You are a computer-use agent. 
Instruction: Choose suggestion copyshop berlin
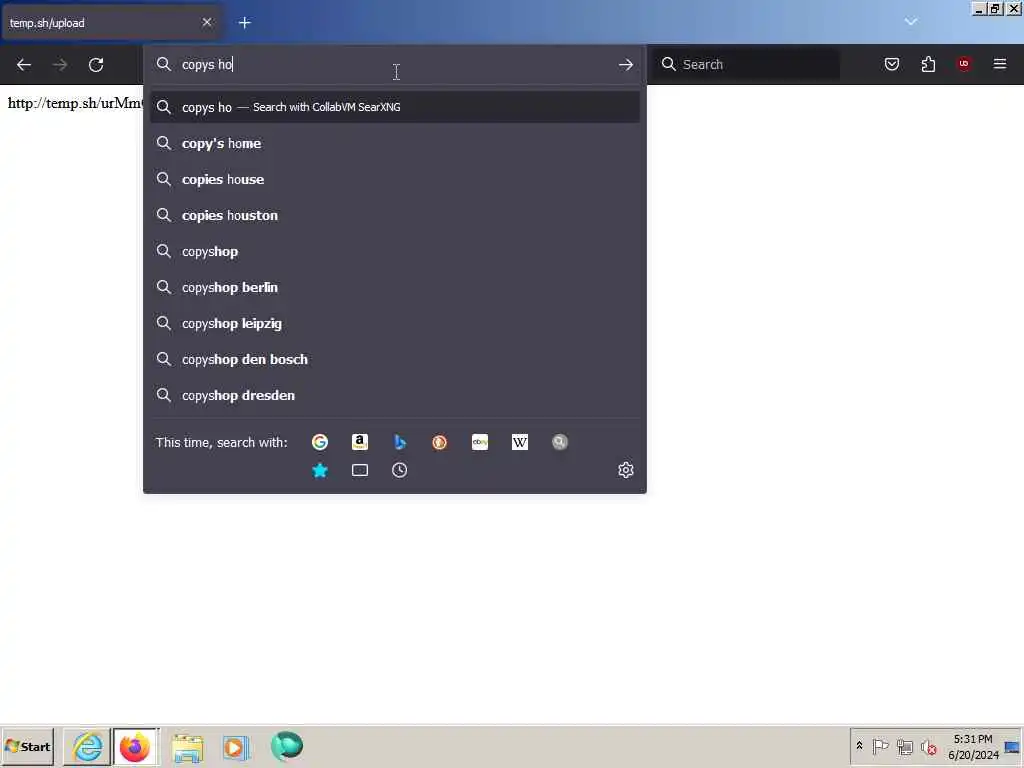point(395,287)
